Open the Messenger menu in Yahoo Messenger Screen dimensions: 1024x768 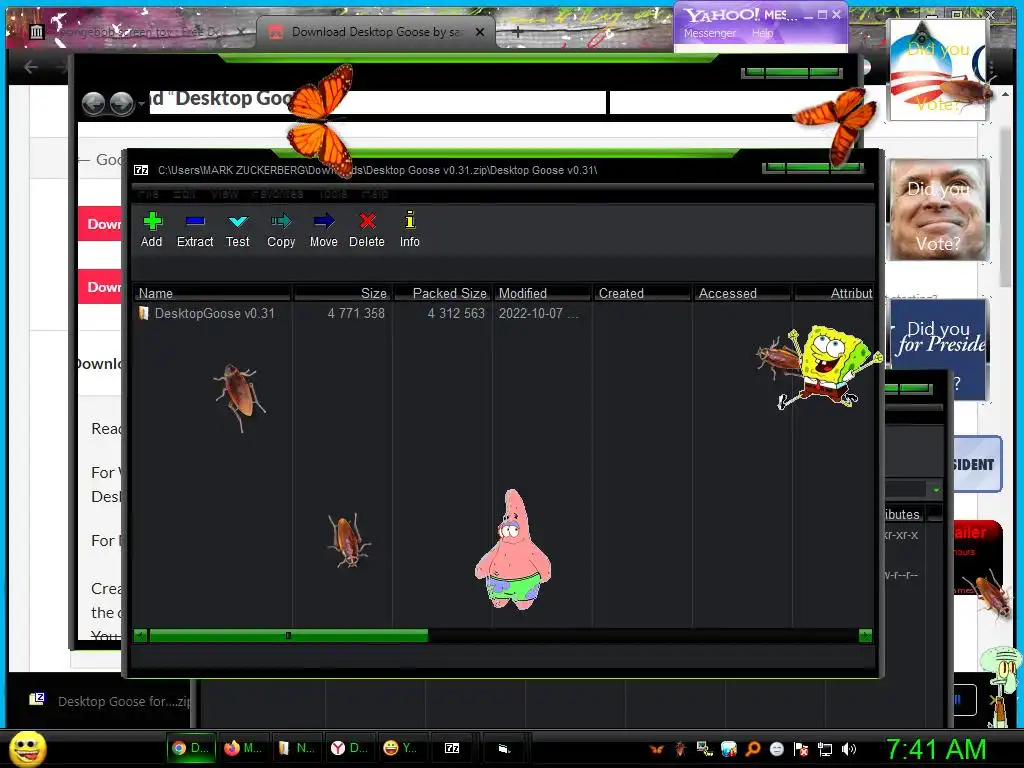coord(709,33)
